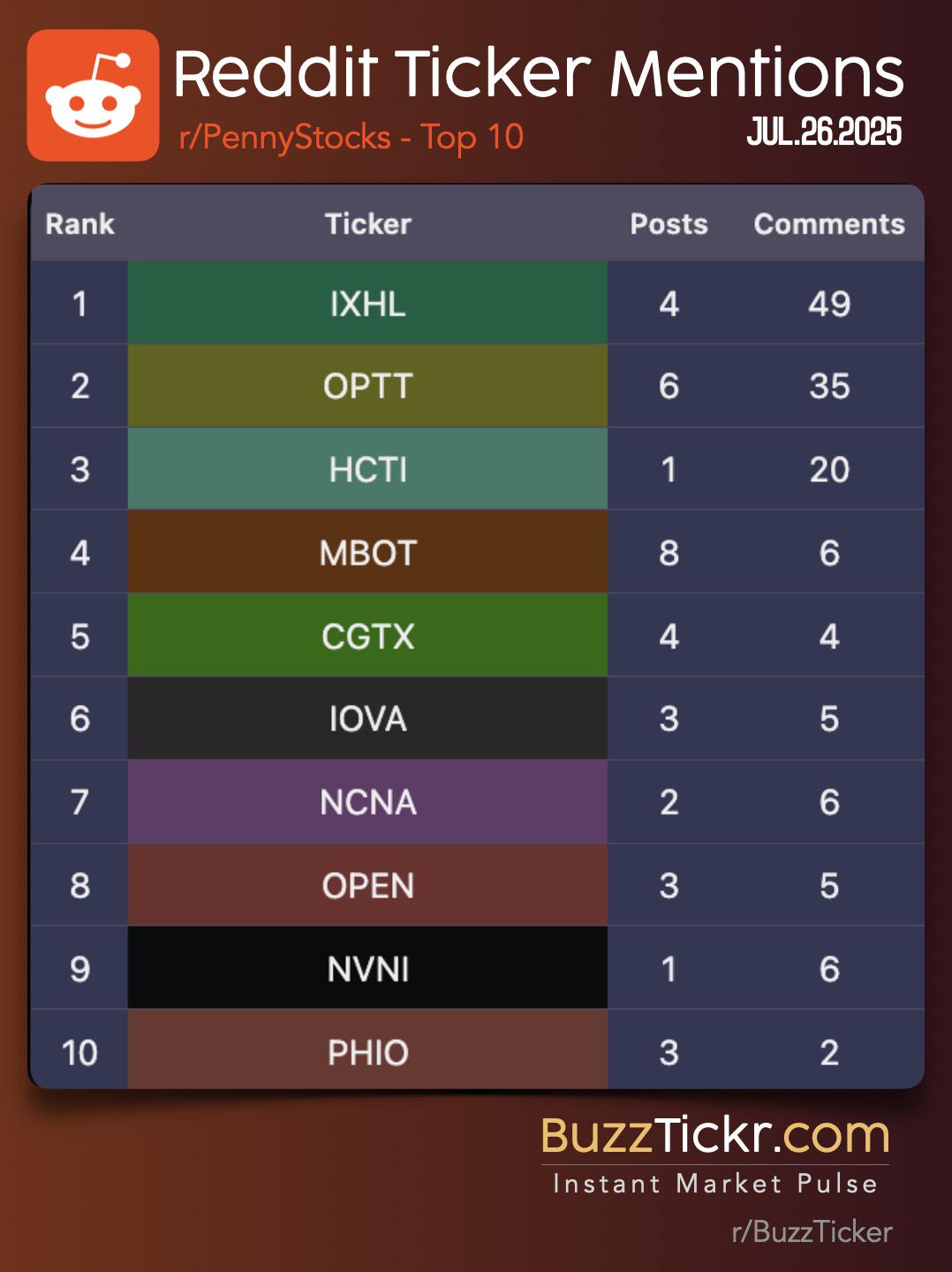Open the OPEN ticker entry
Screen dimensions: 952x1272
pyautogui.click(x=367, y=885)
